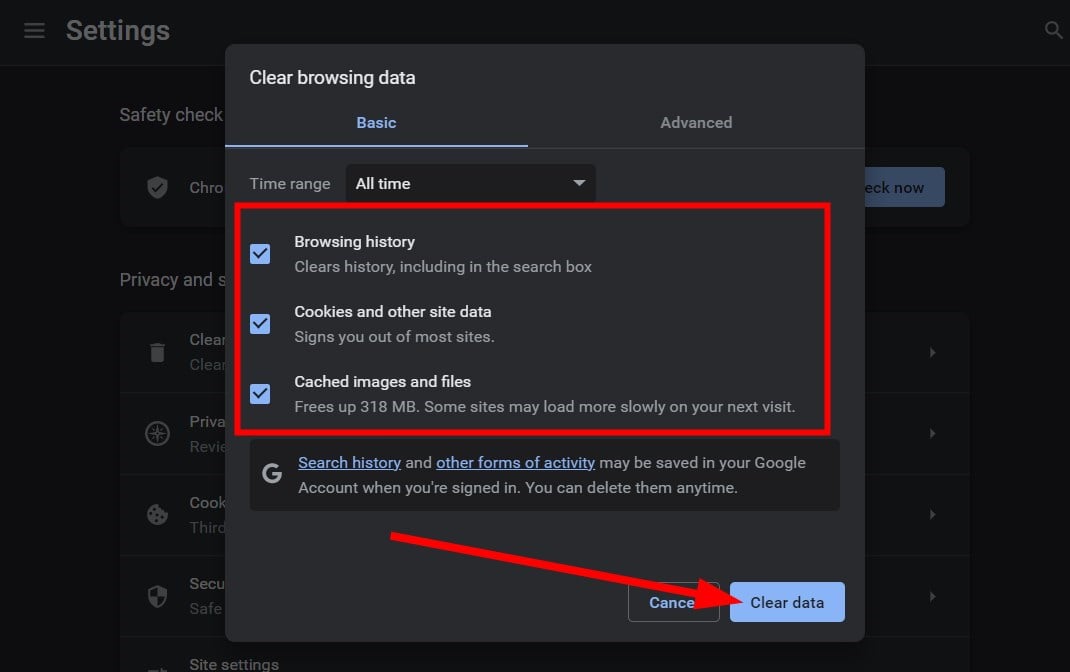
Task: Uncheck the Browsing history checkbox
Action: (260, 254)
